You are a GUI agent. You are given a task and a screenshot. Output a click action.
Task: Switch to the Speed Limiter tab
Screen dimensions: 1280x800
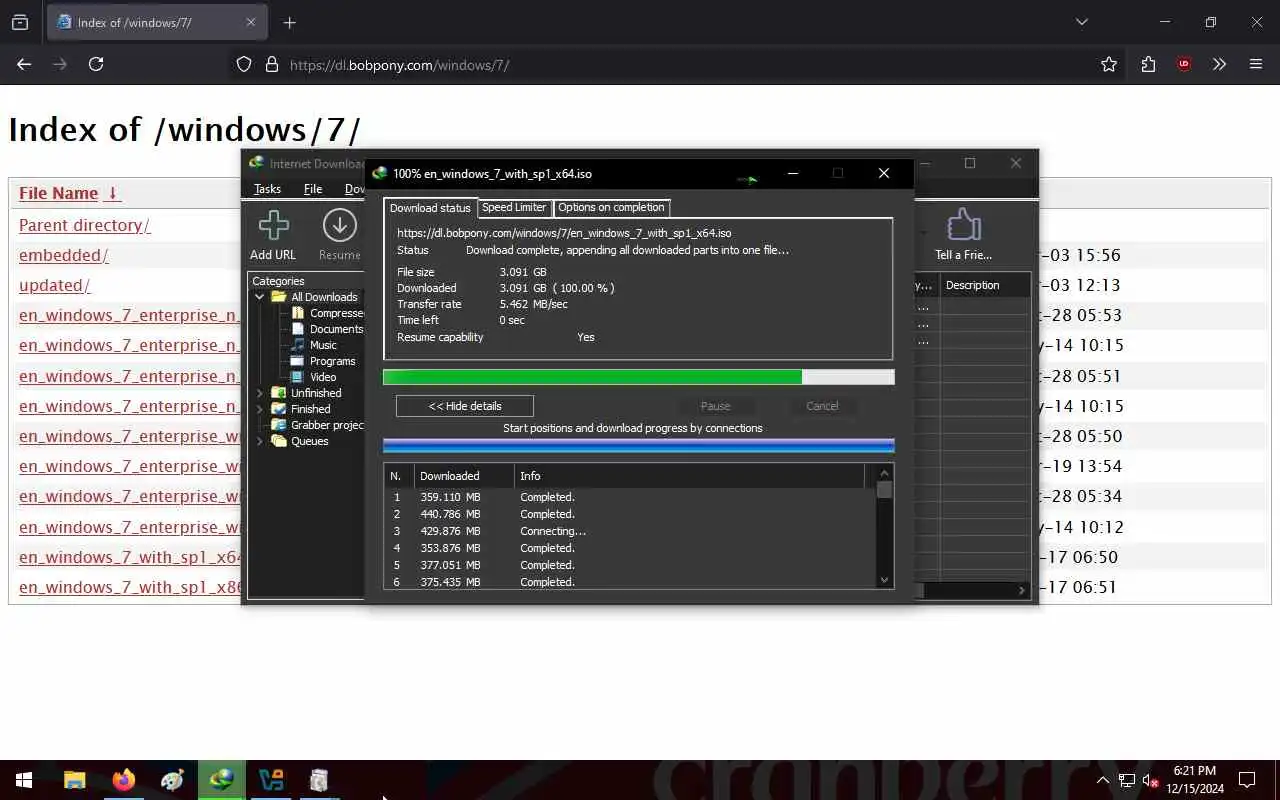(514, 207)
